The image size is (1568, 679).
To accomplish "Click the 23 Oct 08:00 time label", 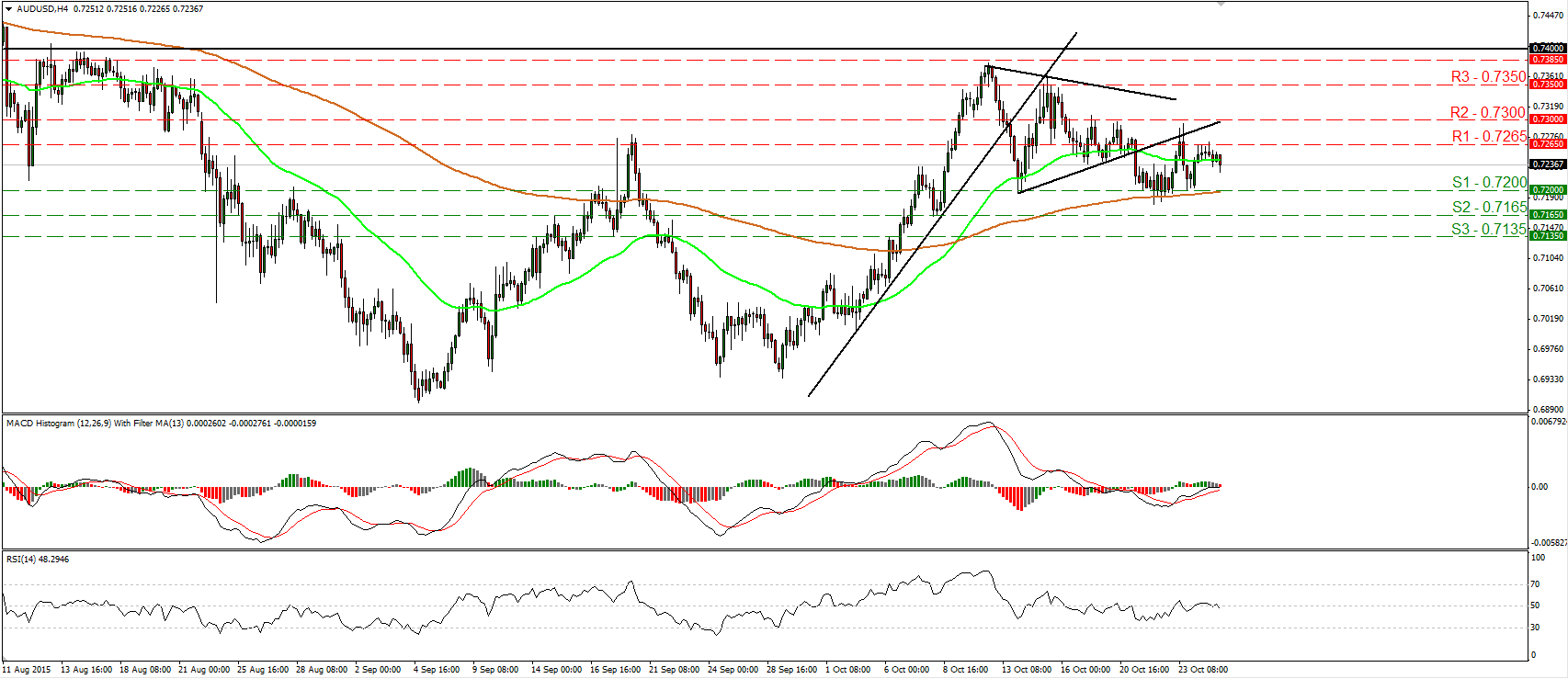I will tap(1202, 670).
